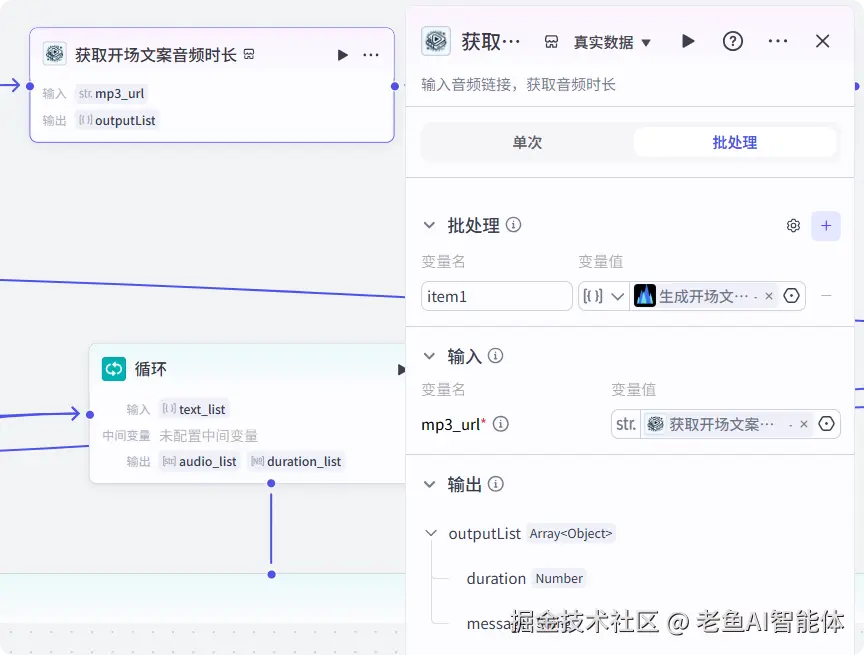Open help via question mark icon
Viewport: 864px width, 655px height.
point(732,41)
